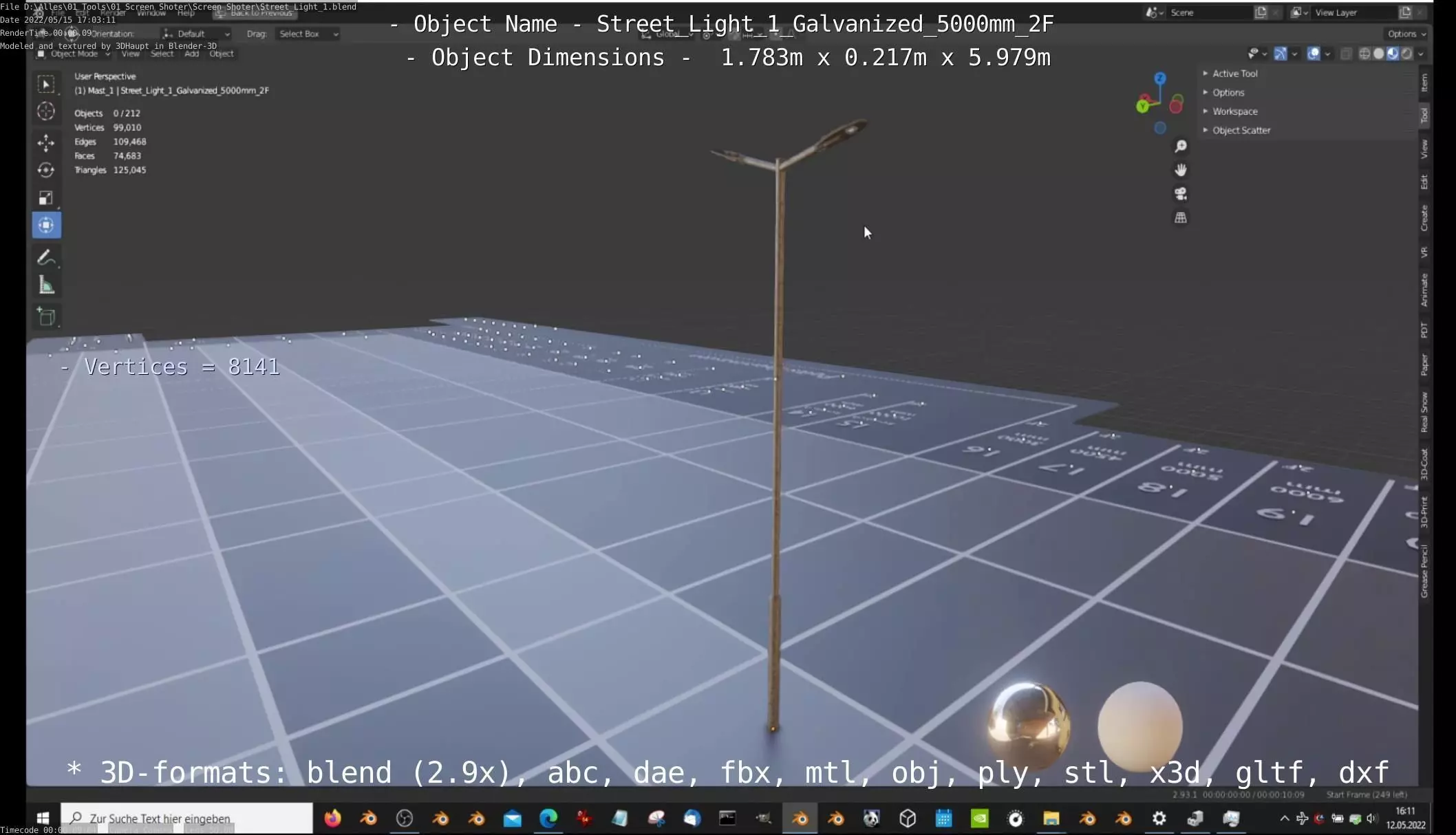Open the Grease Pencil sidebar tab

pos(1424,571)
